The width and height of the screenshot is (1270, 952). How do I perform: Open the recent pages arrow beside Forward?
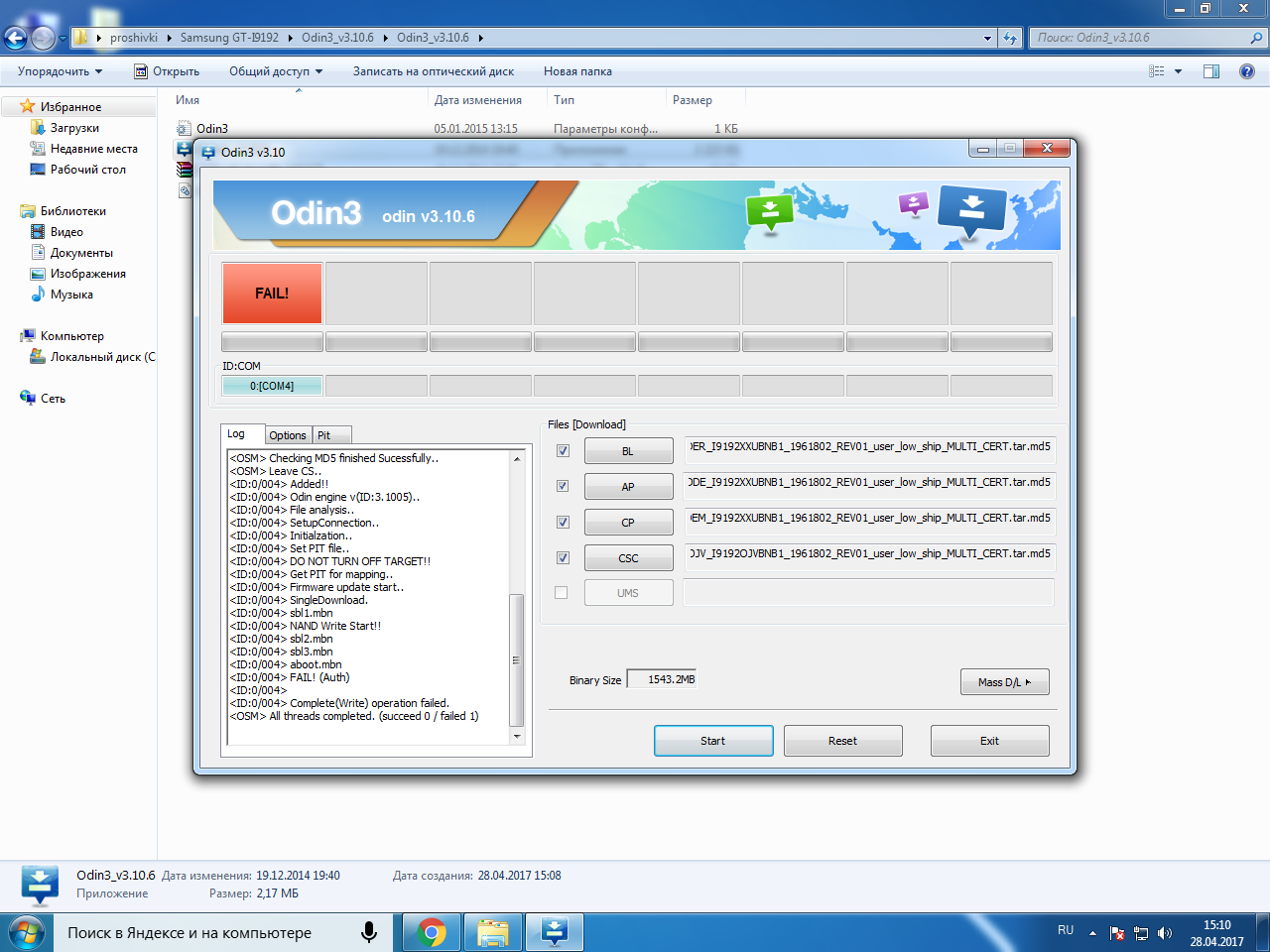[x=63, y=38]
